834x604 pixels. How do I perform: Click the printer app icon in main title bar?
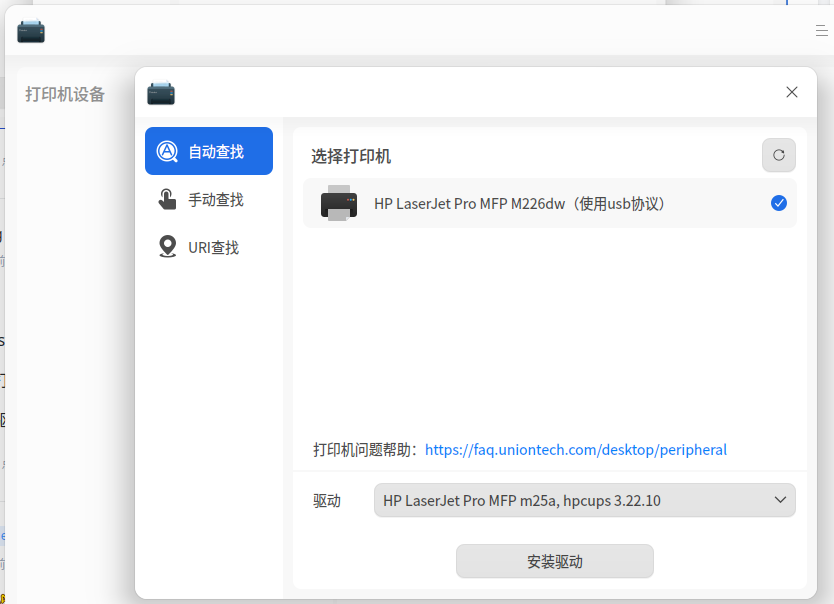click(x=31, y=31)
